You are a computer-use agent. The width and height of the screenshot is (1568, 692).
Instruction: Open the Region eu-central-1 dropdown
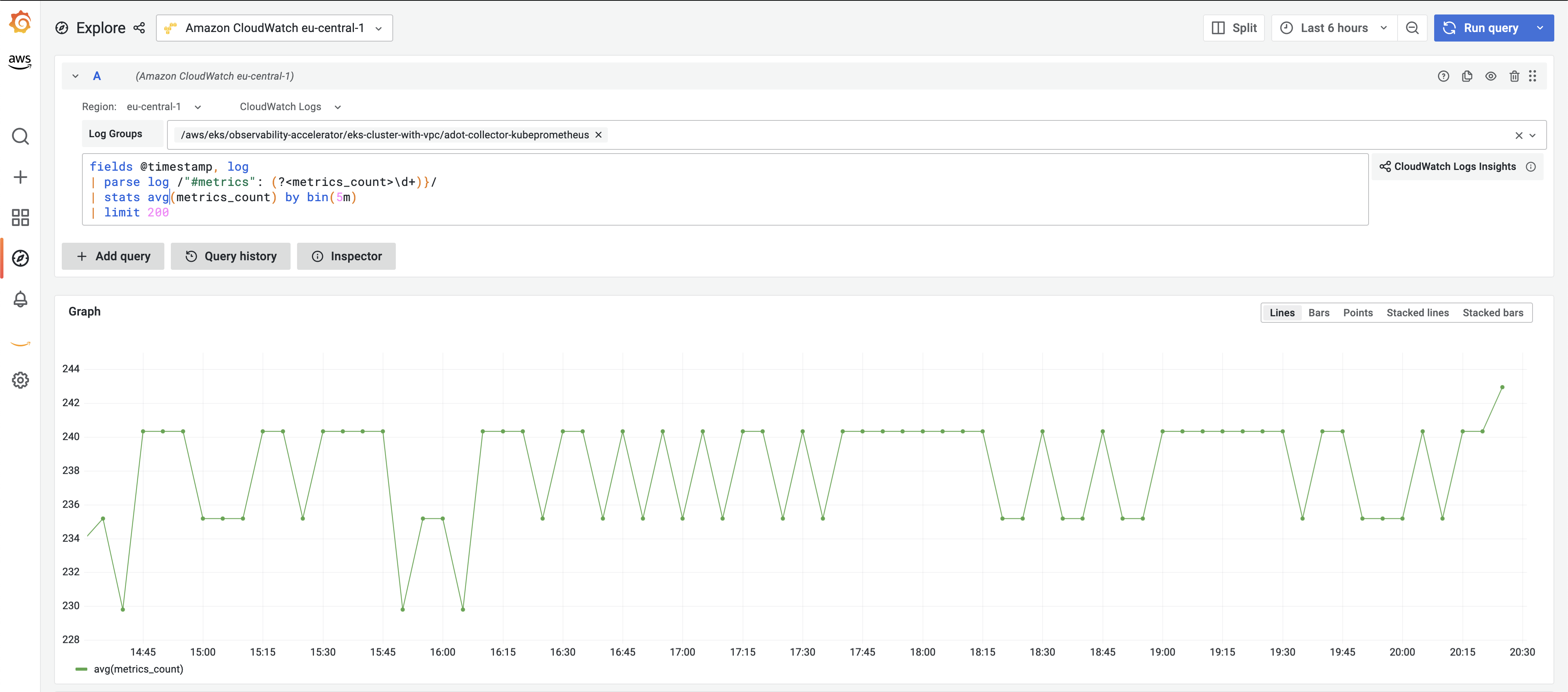163,106
